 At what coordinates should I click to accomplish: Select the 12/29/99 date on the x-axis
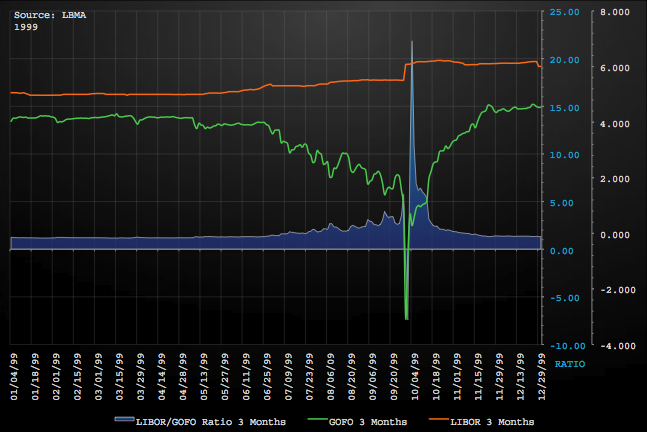[x=543, y=376]
